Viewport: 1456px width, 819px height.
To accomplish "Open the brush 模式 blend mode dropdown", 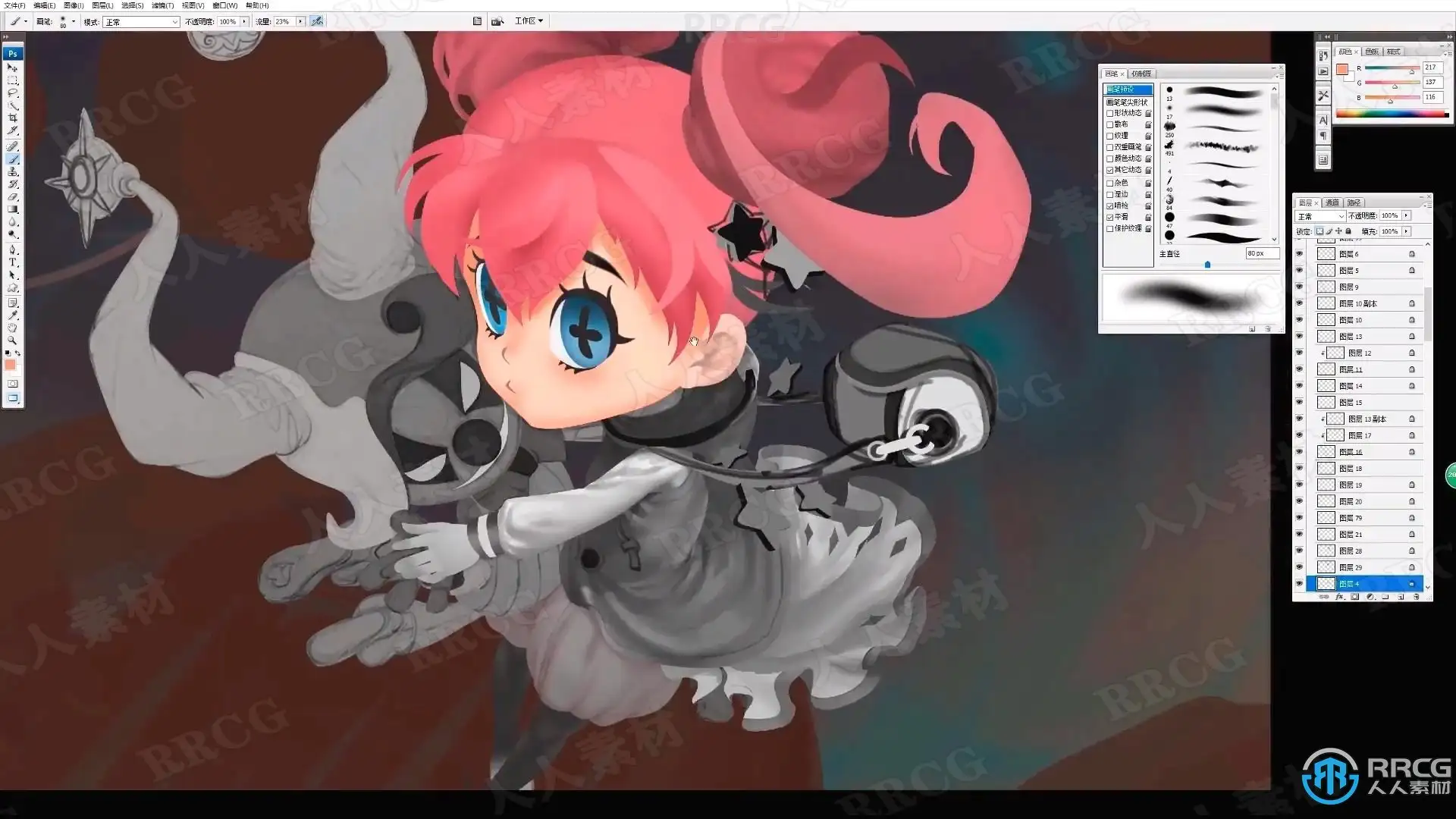I will tap(141, 22).
